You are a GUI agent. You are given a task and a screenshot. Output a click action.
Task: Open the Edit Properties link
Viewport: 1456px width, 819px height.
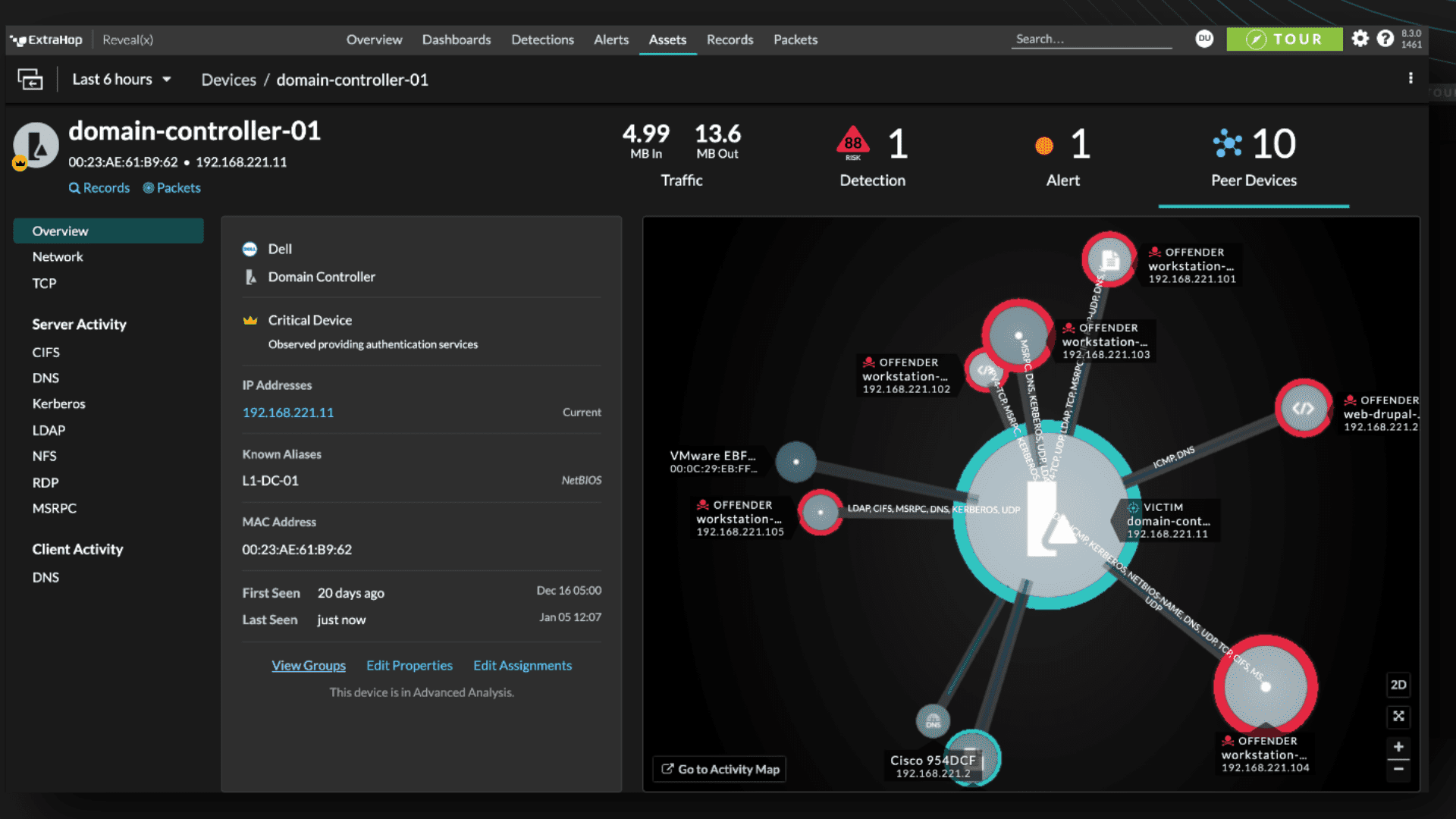tap(409, 665)
